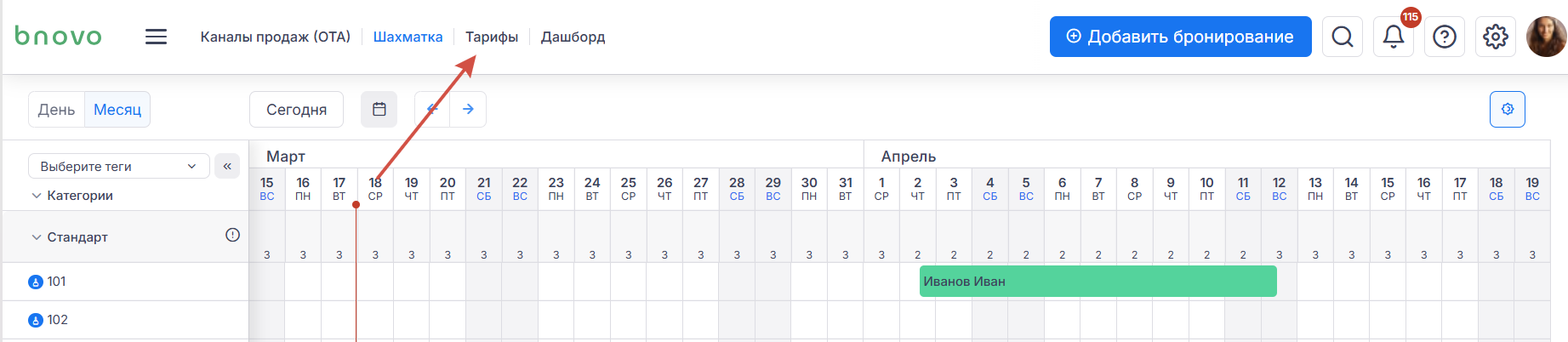Collapse the sidebar with double chevron
The width and height of the screenshot is (1568, 342).
pos(227,166)
